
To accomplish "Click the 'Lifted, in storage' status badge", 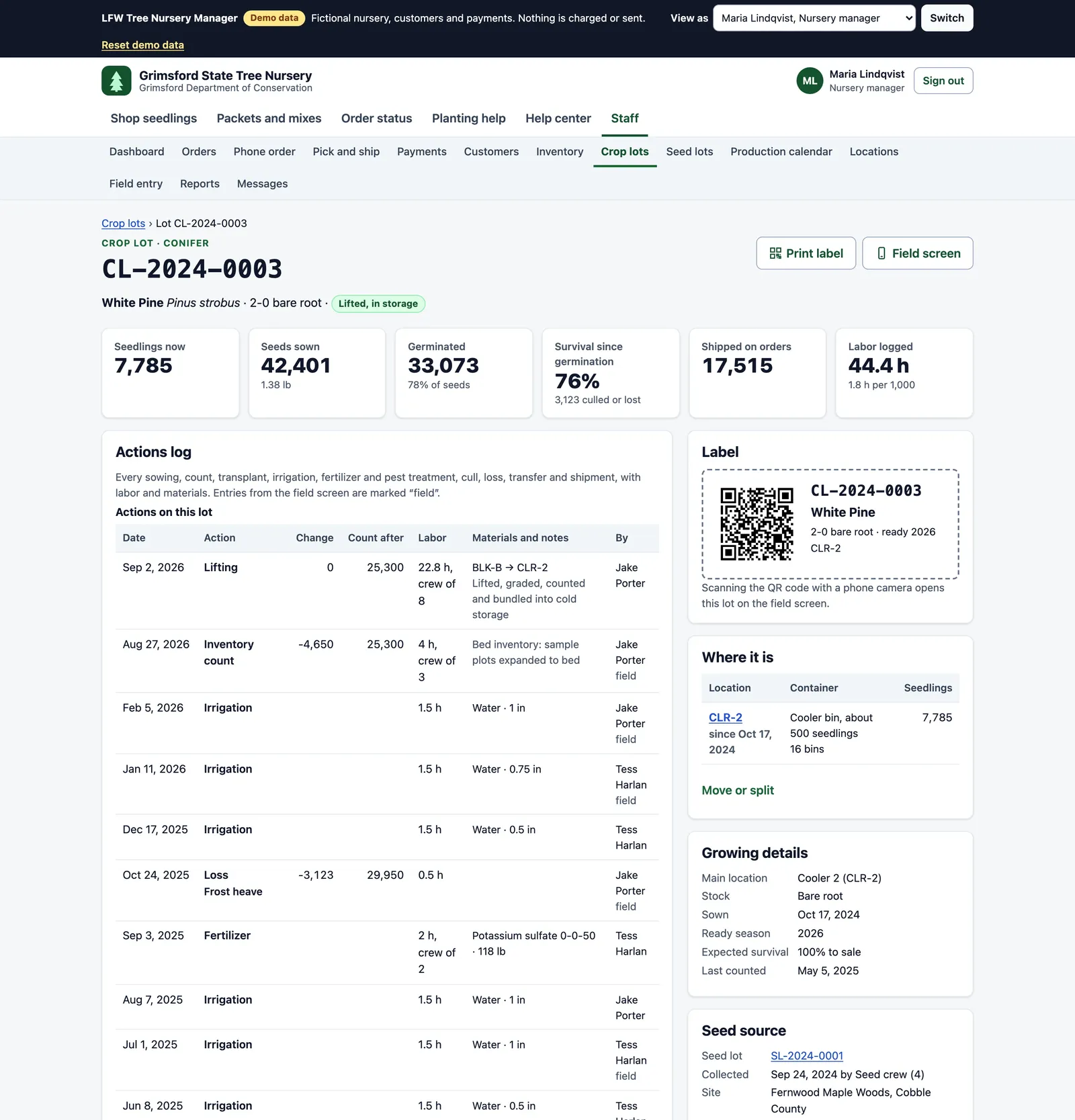I will [378, 304].
